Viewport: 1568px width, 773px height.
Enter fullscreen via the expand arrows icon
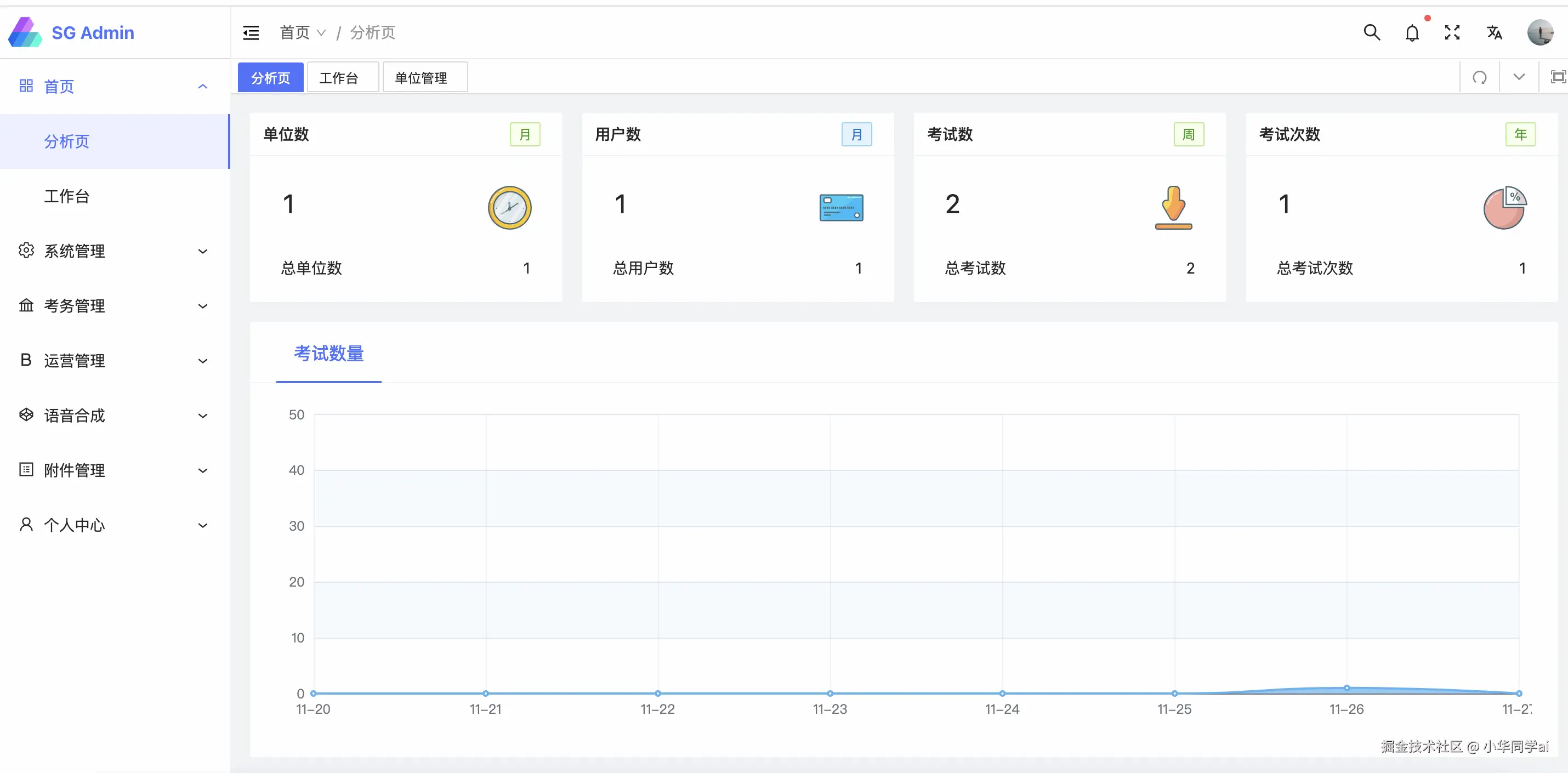click(1452, 33)
